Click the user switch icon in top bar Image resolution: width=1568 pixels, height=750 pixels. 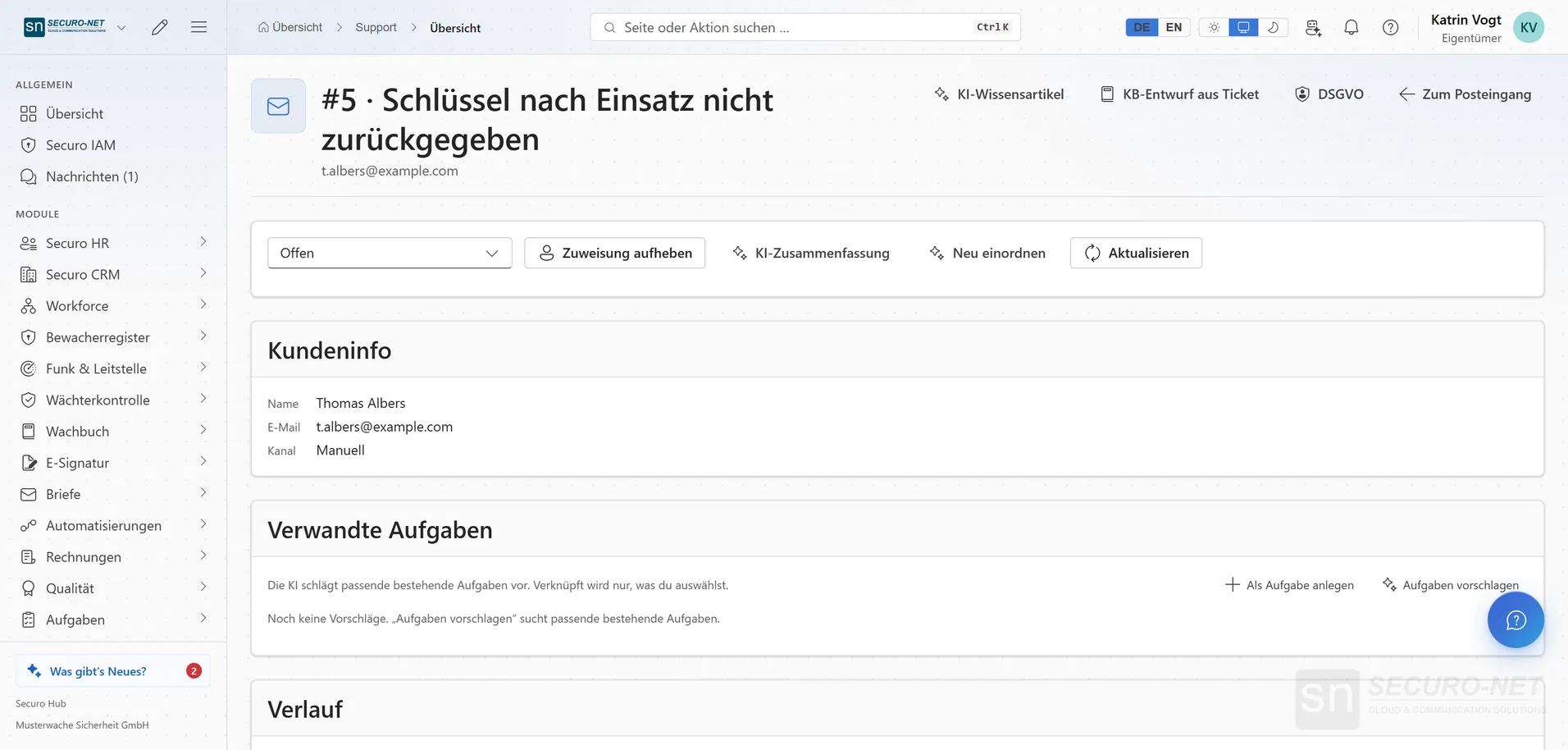[1313, 27]
